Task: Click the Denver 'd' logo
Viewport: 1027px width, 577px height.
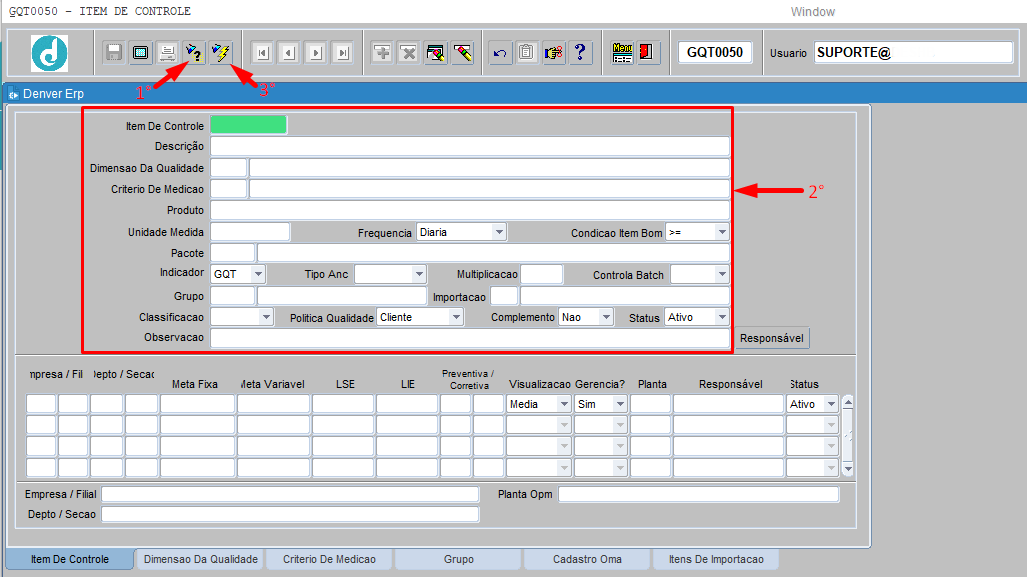Action: click(x=50, y=52)
